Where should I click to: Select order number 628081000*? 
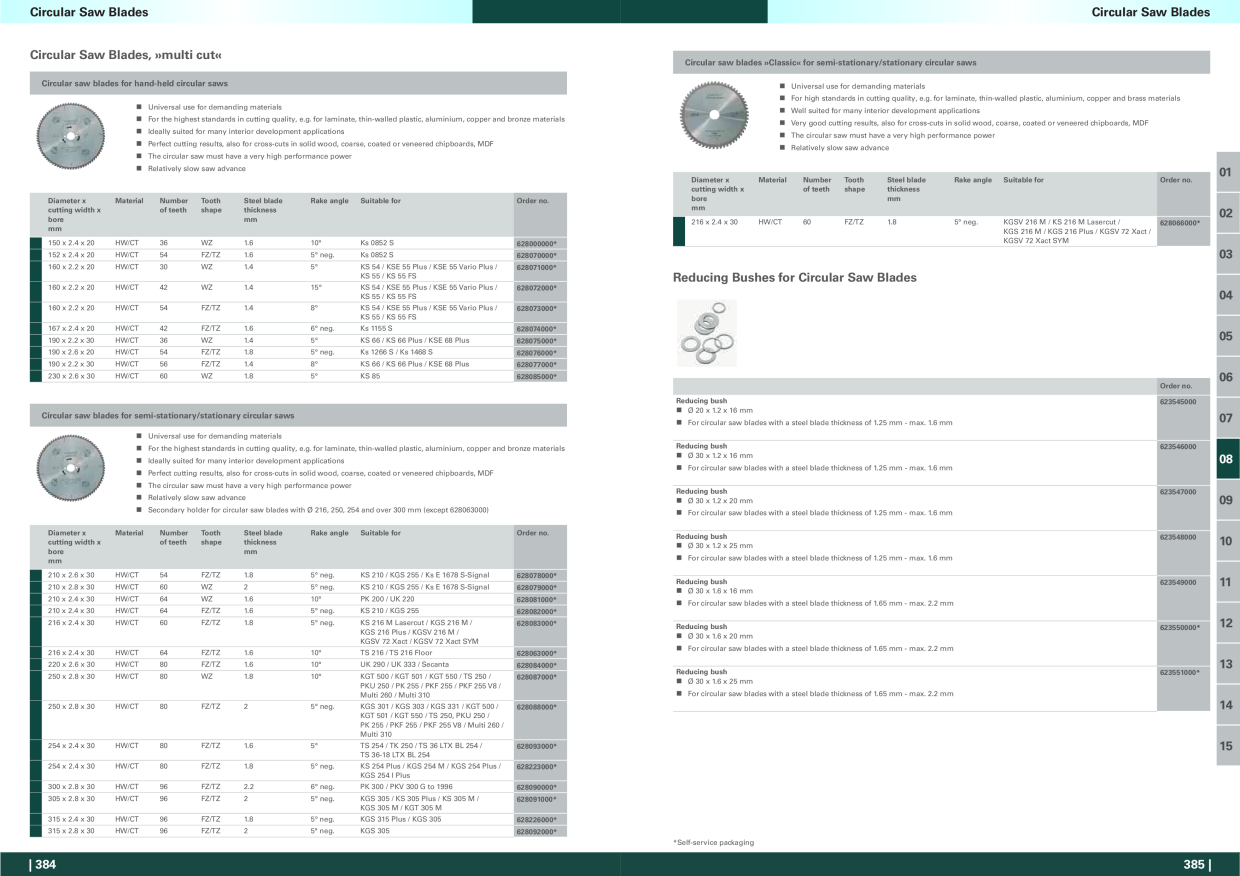(x=536, y=600)
